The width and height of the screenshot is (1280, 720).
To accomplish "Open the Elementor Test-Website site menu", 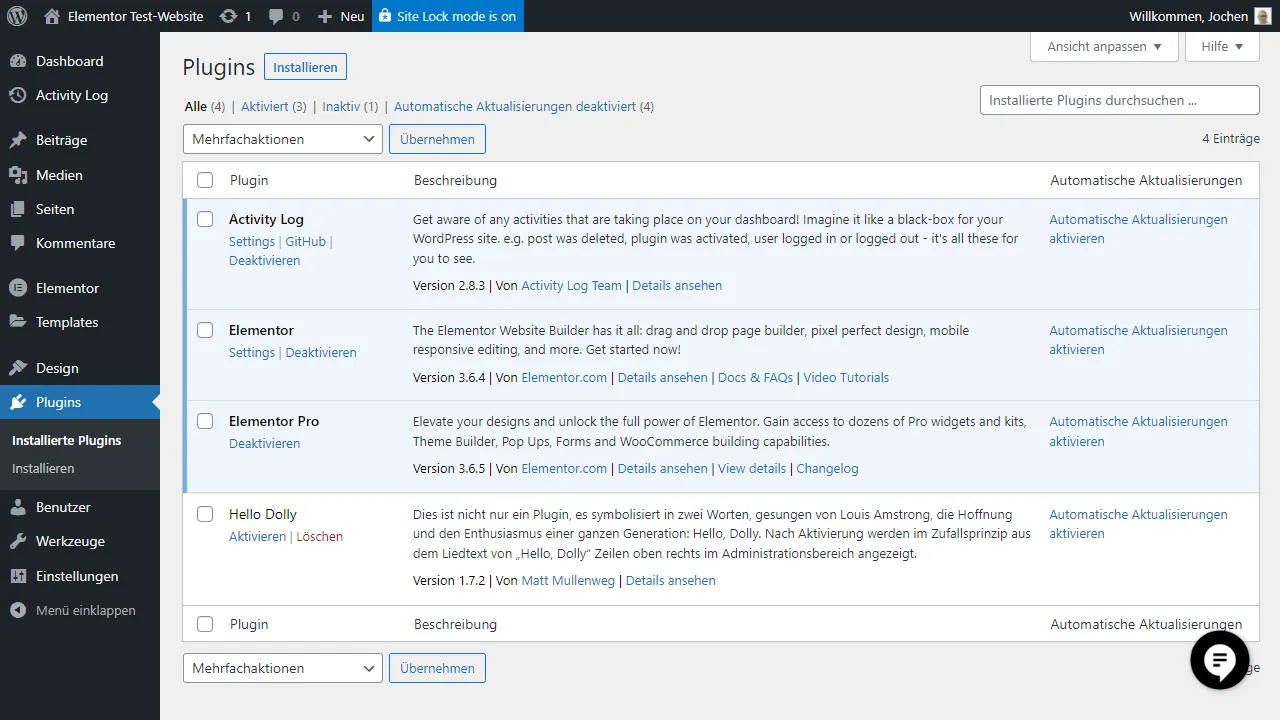I will click(x=124, y=16).
